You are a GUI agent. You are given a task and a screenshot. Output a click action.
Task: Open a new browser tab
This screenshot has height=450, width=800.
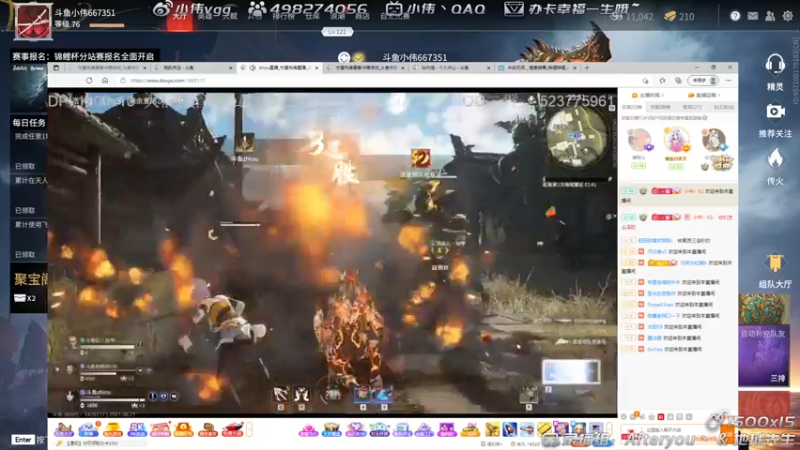tap(587, 67)
